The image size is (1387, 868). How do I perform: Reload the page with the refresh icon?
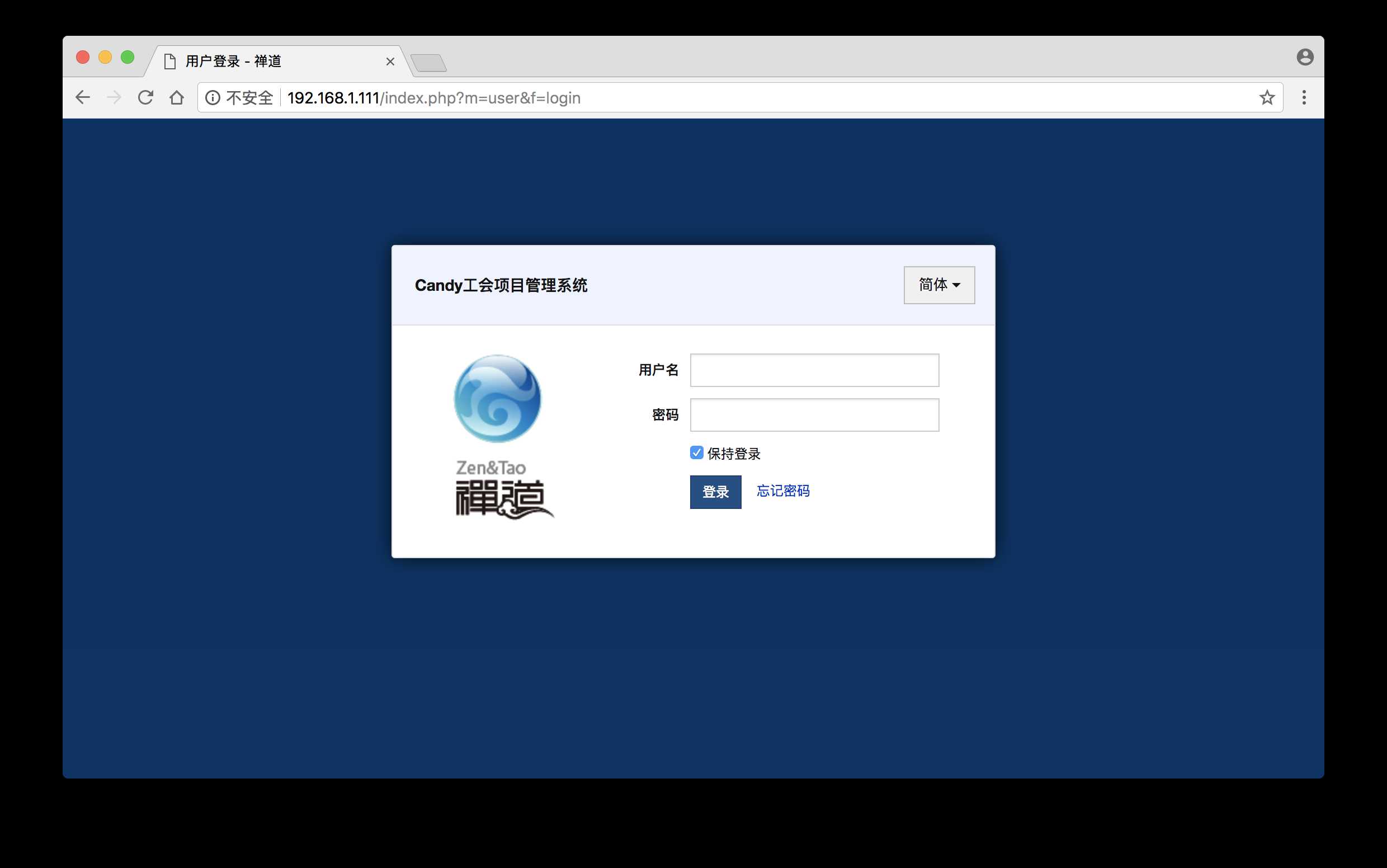pos(145,97)
